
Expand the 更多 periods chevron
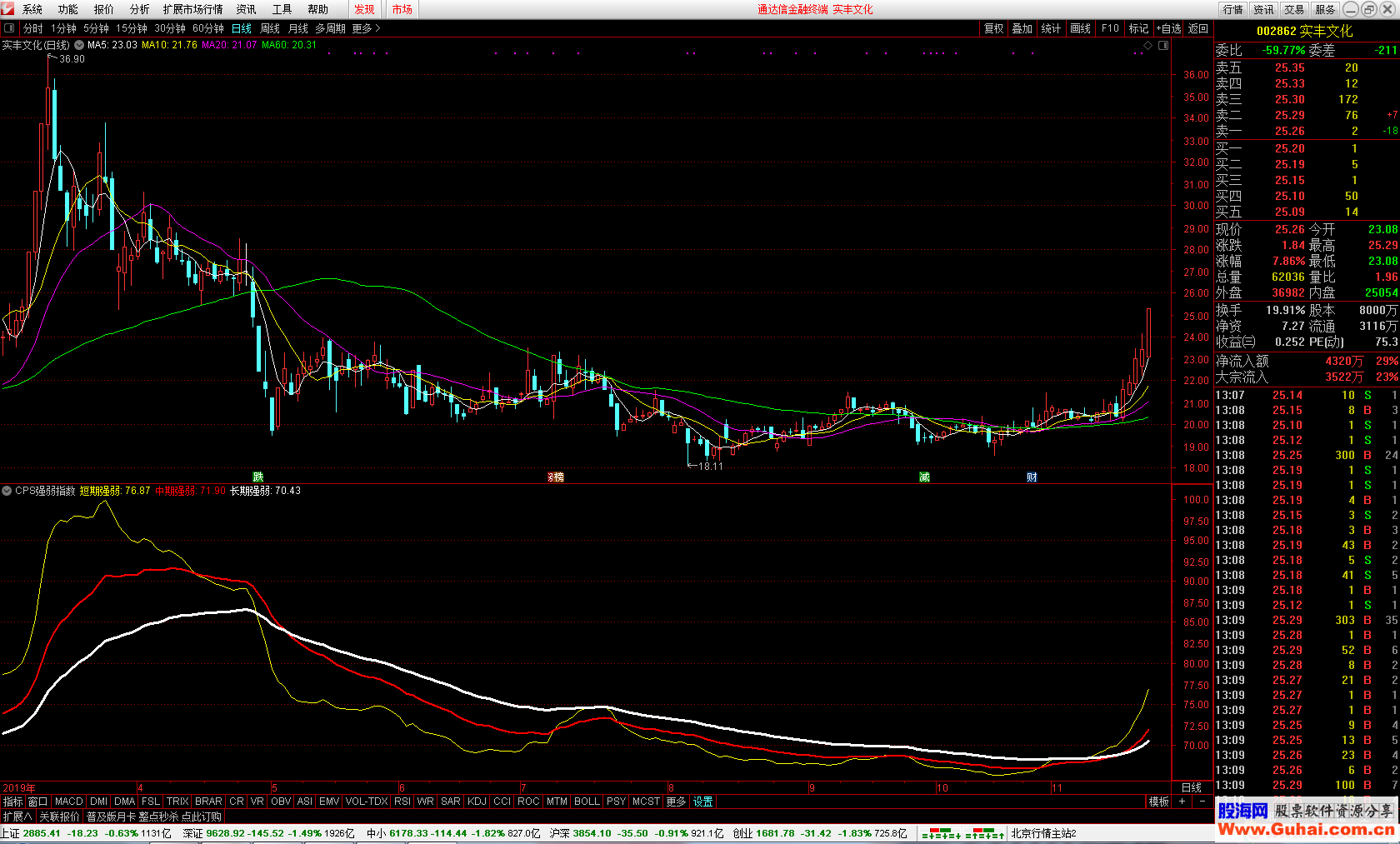(367, 28)
